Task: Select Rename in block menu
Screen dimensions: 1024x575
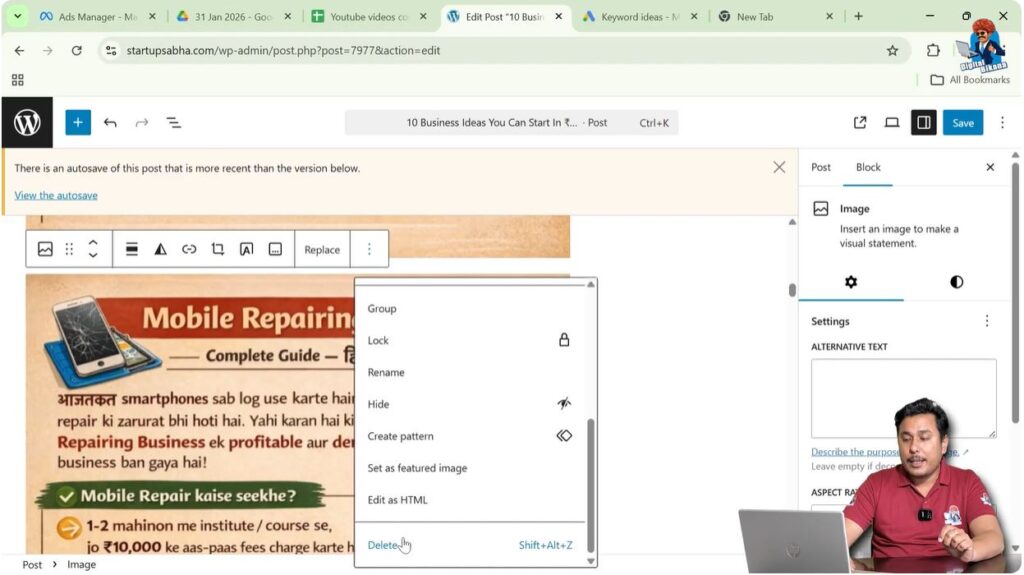Action: [x=470, y=372]
